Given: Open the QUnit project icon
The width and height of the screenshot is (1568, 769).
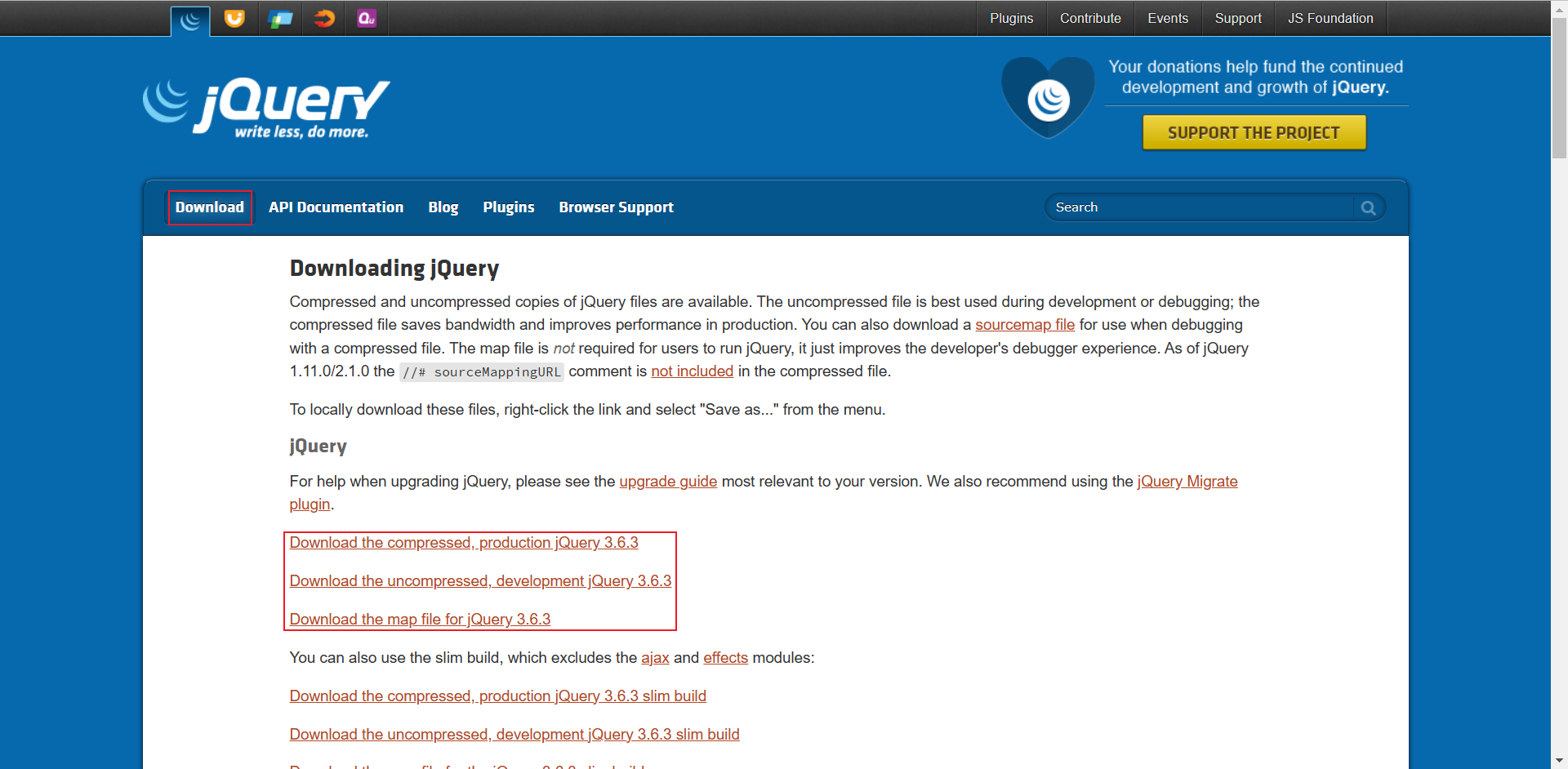Looking at the screenshot, I should [367, 18].
